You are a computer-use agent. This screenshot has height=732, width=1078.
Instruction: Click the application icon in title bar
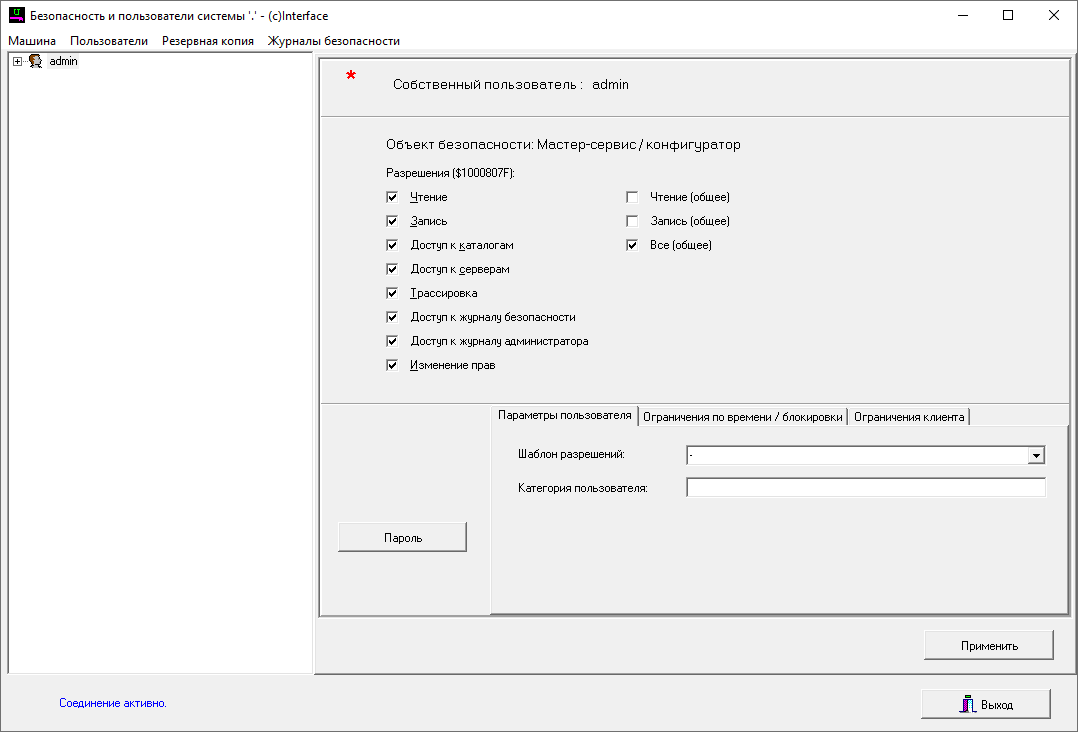tap(16, 16)
